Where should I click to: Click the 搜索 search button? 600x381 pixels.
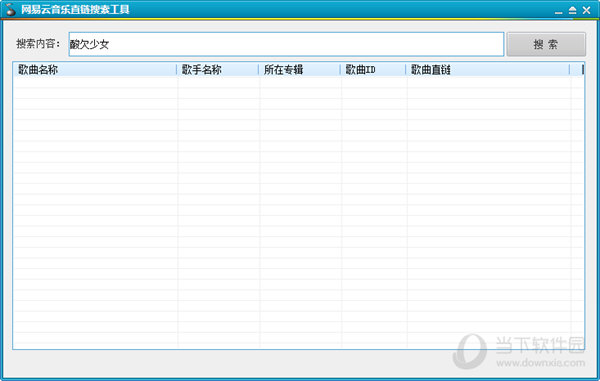pyautogui.click(x=546, y=44)
